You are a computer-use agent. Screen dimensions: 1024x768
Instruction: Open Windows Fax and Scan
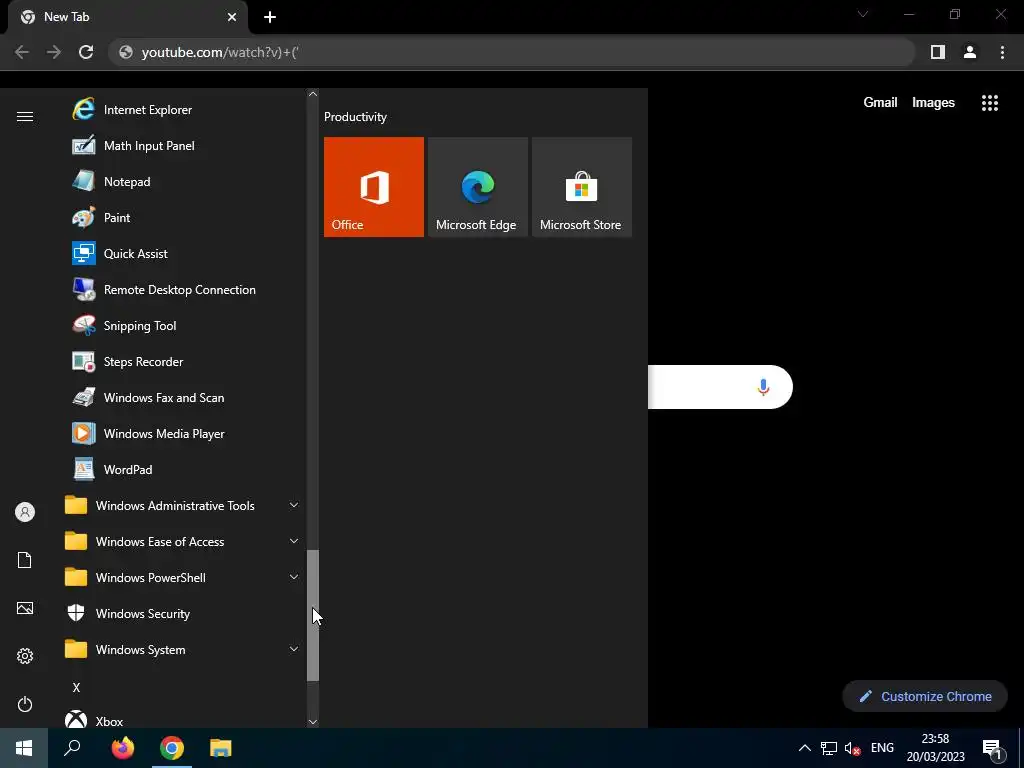tap(183, 397)
